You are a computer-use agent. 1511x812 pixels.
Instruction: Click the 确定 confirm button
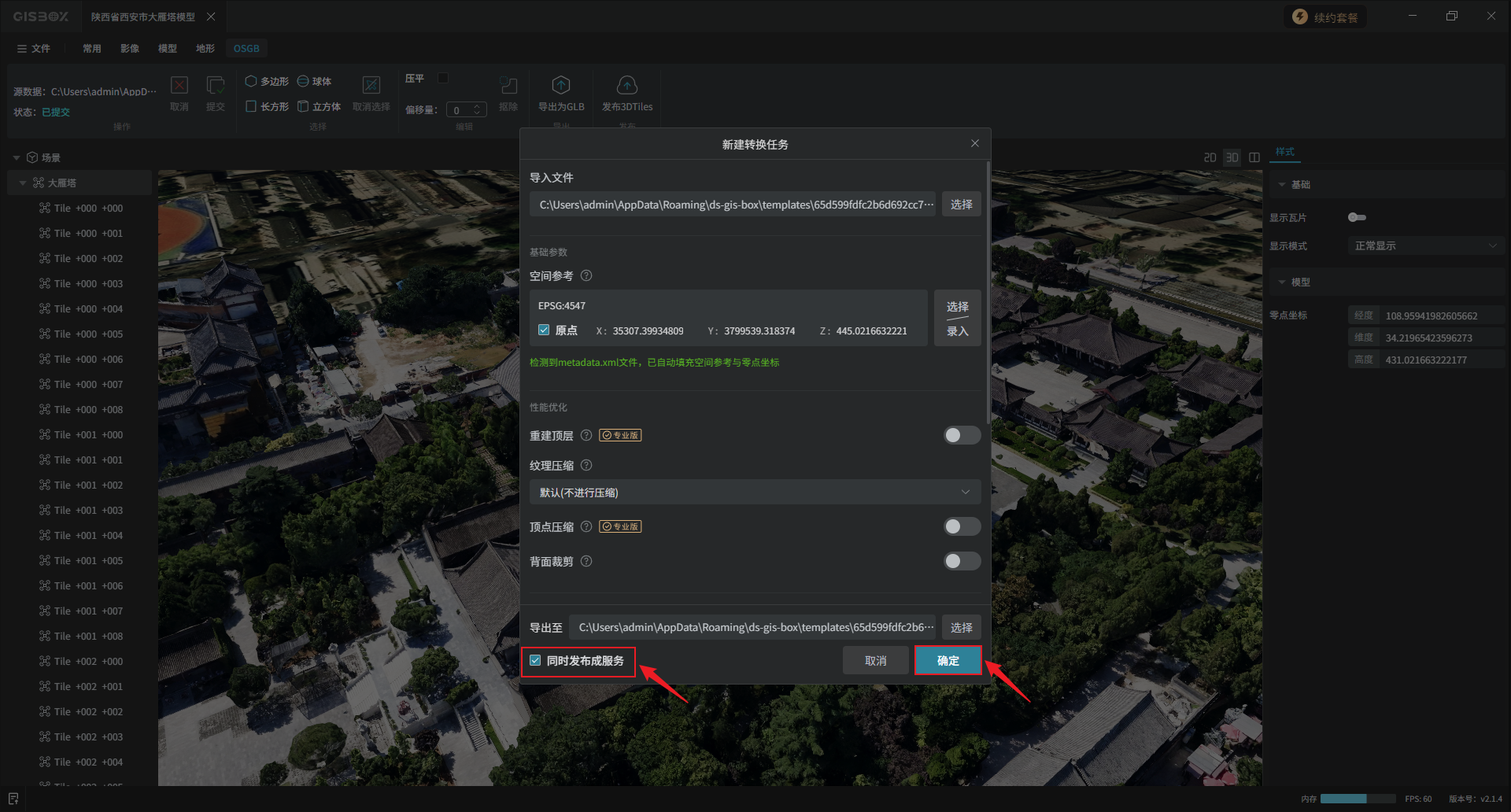click(948, 661)
